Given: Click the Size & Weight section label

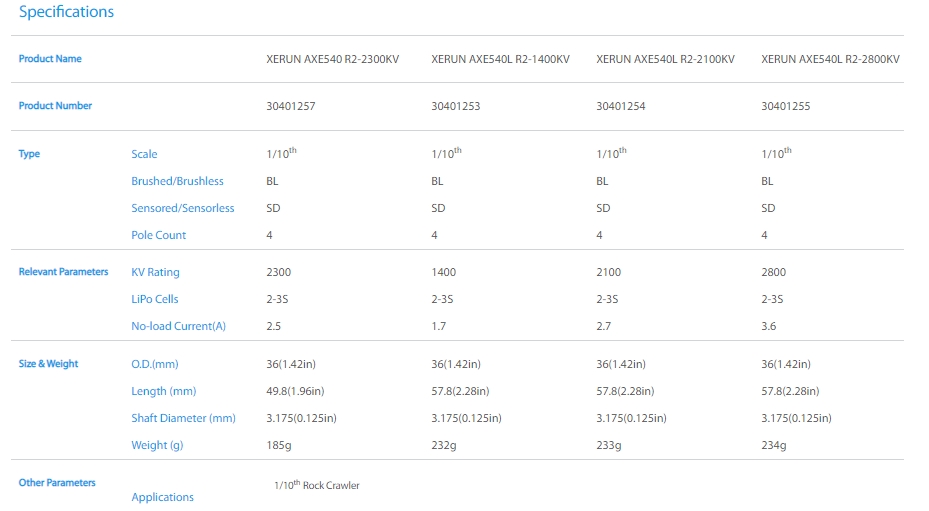Looking at the screenshot, I should pos(48,364).
